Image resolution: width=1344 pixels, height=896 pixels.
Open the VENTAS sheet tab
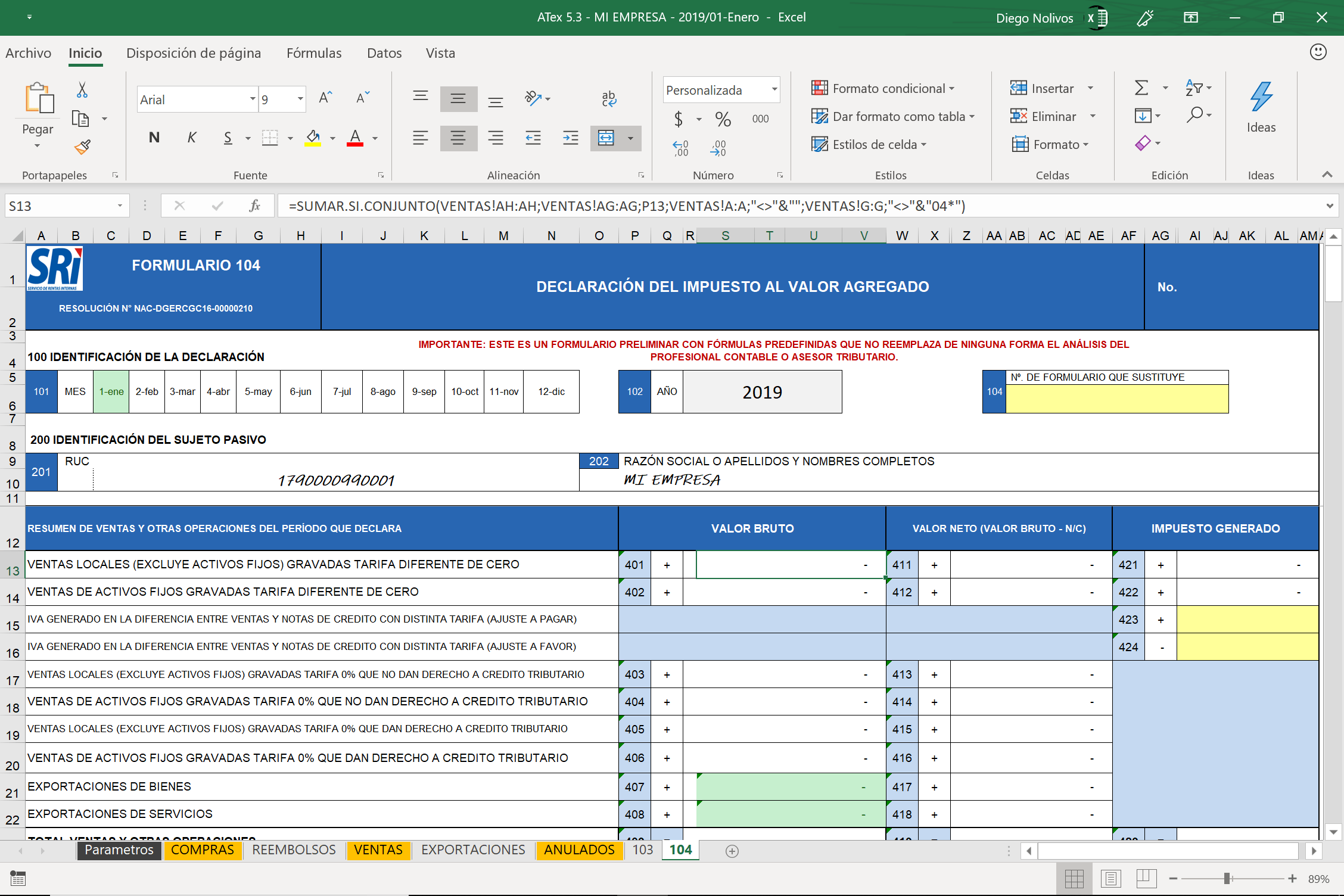pyautogui.click(x=378, y=850)
